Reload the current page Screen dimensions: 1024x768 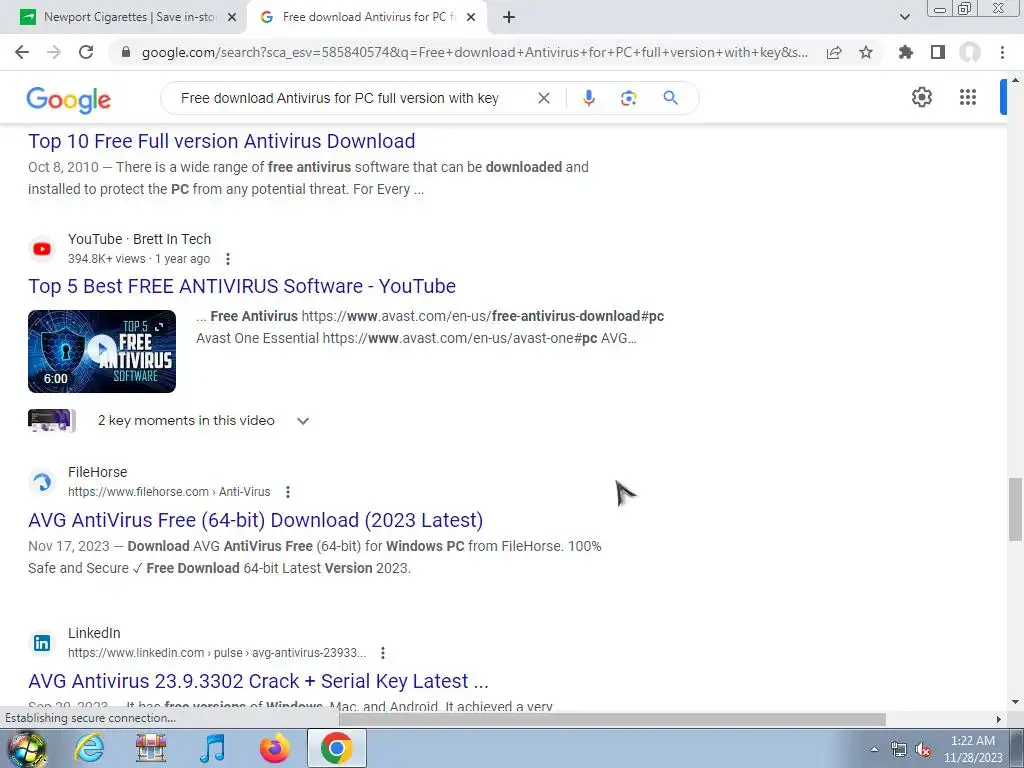click(x=86, y=52)
